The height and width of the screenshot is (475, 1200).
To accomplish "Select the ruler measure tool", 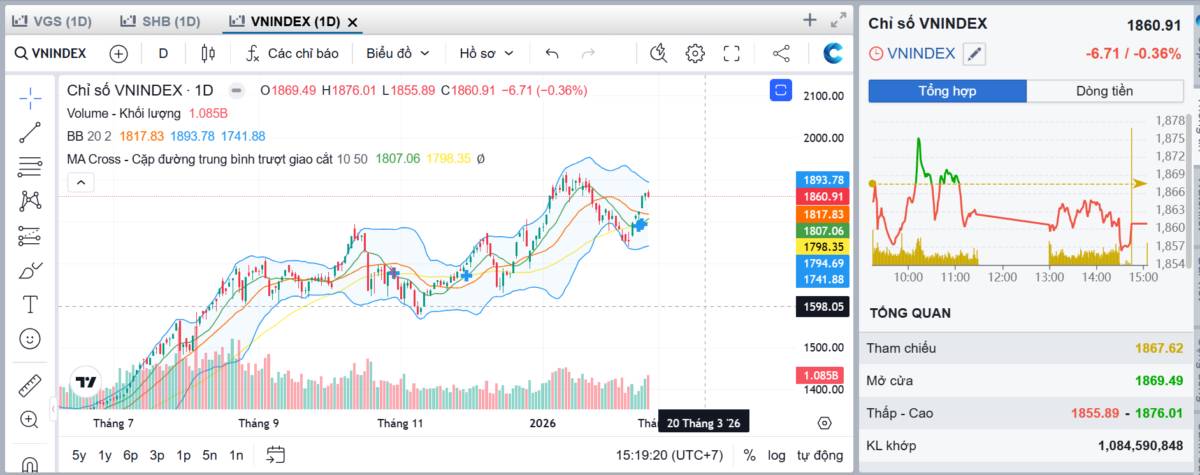I will (30, 385).
